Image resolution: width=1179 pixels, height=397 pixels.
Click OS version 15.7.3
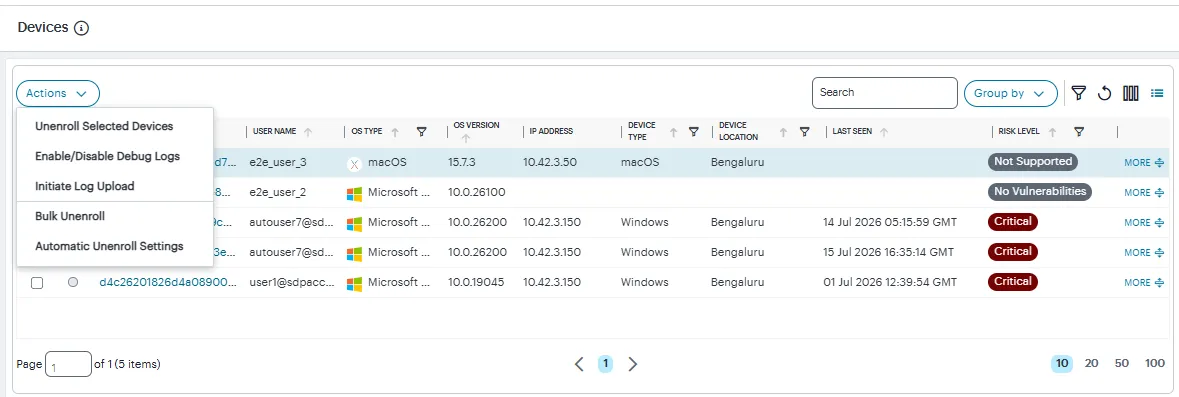(463, 162)
